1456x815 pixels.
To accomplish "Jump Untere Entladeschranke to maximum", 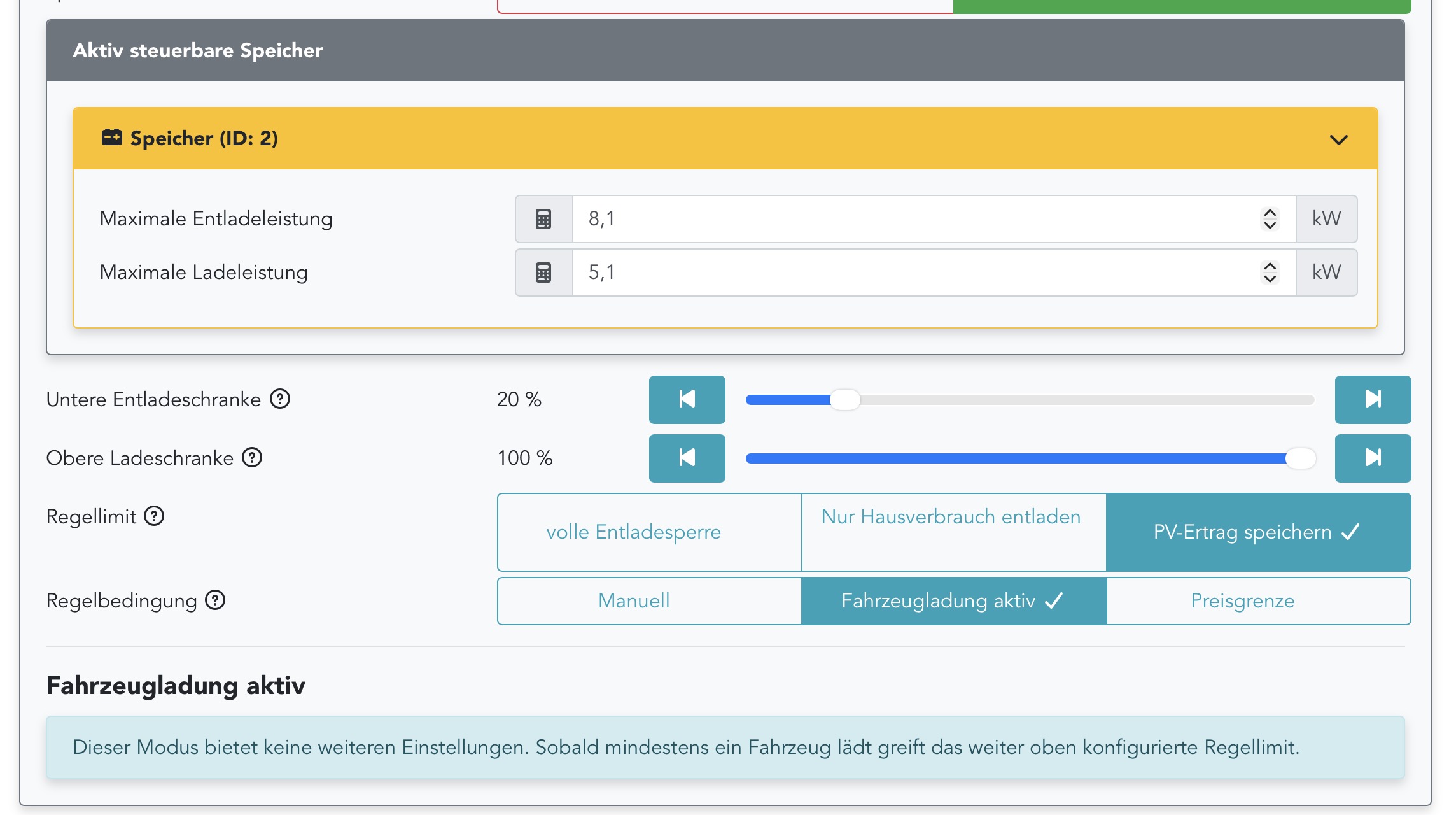I will click(1373, 399).
